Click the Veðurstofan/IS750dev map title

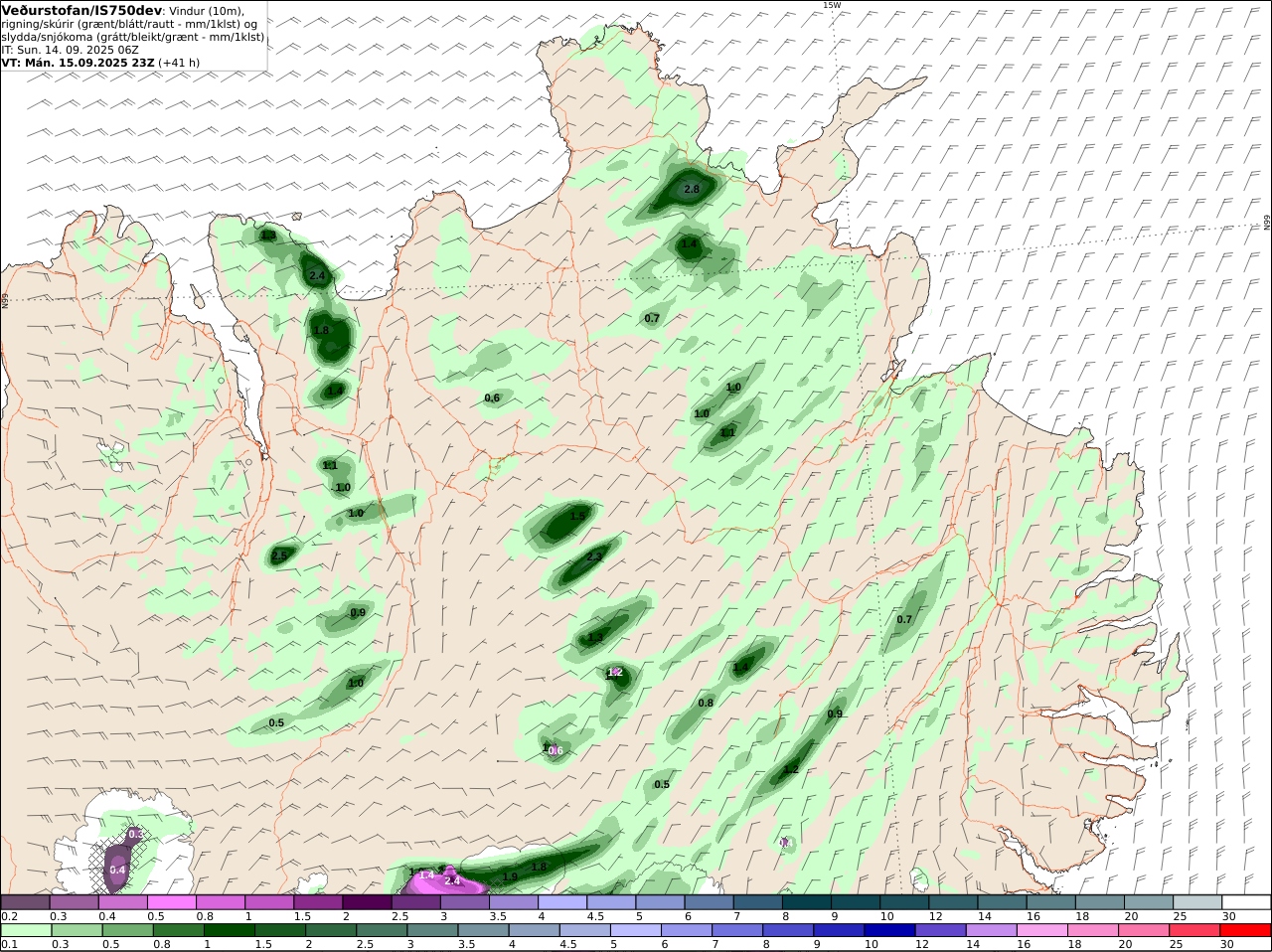[x=81, y=10]
